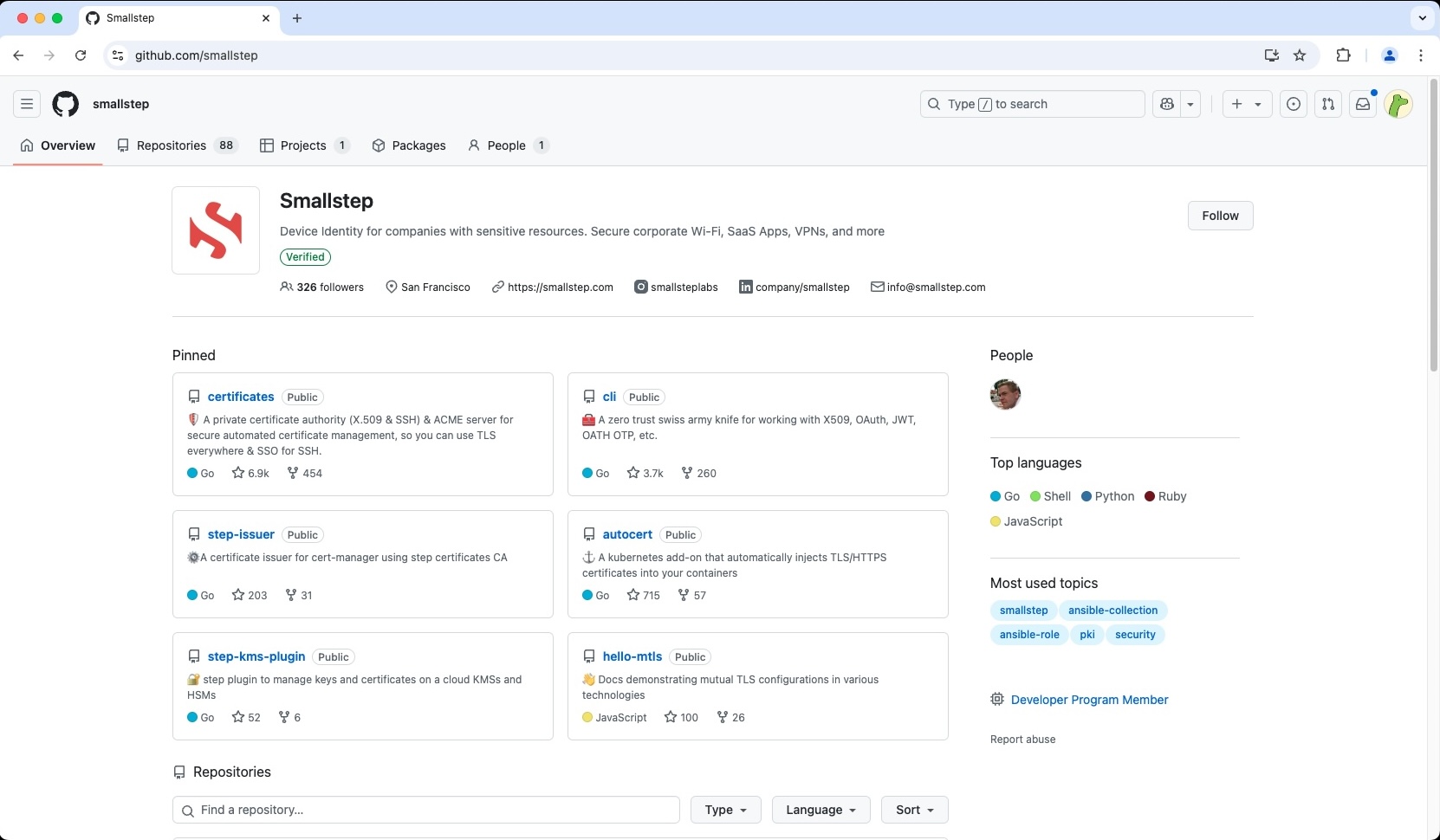Image resolution: width=1440 pixels, height=840 pixels.
Task: Open smallsteplabs social link
Action: [684, 288]
